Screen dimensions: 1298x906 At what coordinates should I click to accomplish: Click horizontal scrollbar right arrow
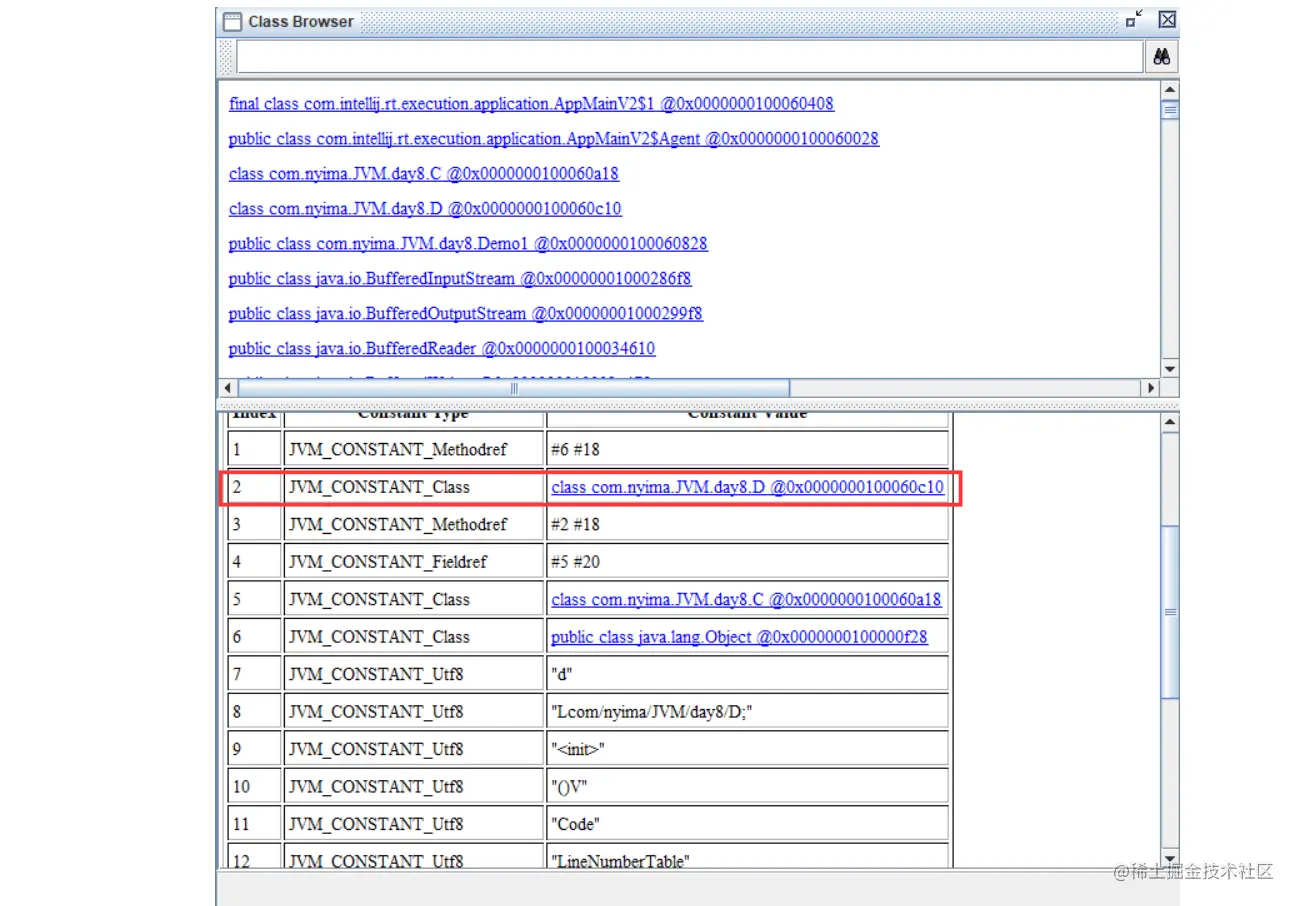click(x=1151, y=388)
